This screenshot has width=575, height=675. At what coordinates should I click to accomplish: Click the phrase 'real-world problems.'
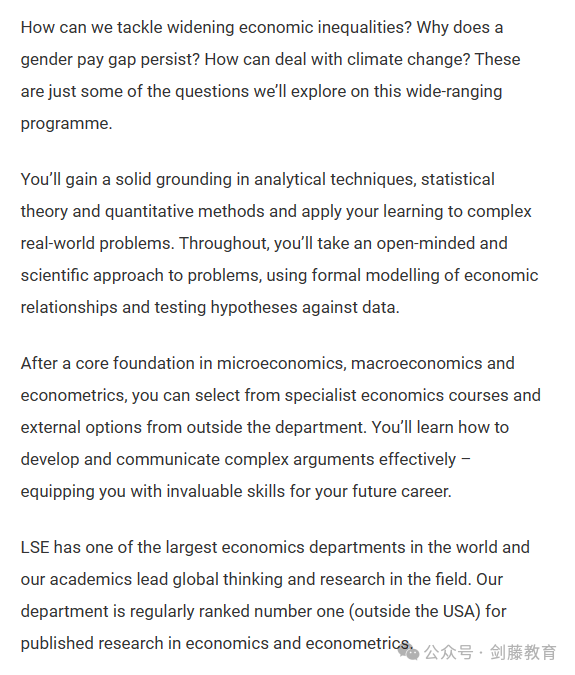tap(98, 244)
